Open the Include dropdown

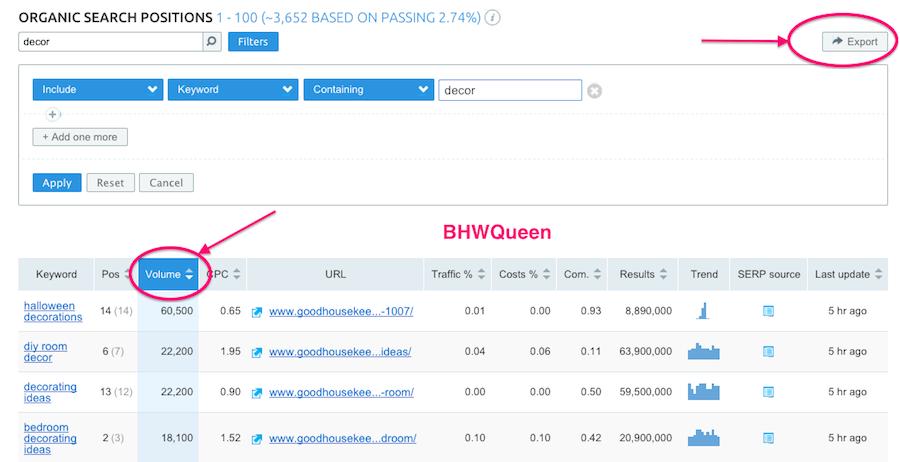coord(97,90)
